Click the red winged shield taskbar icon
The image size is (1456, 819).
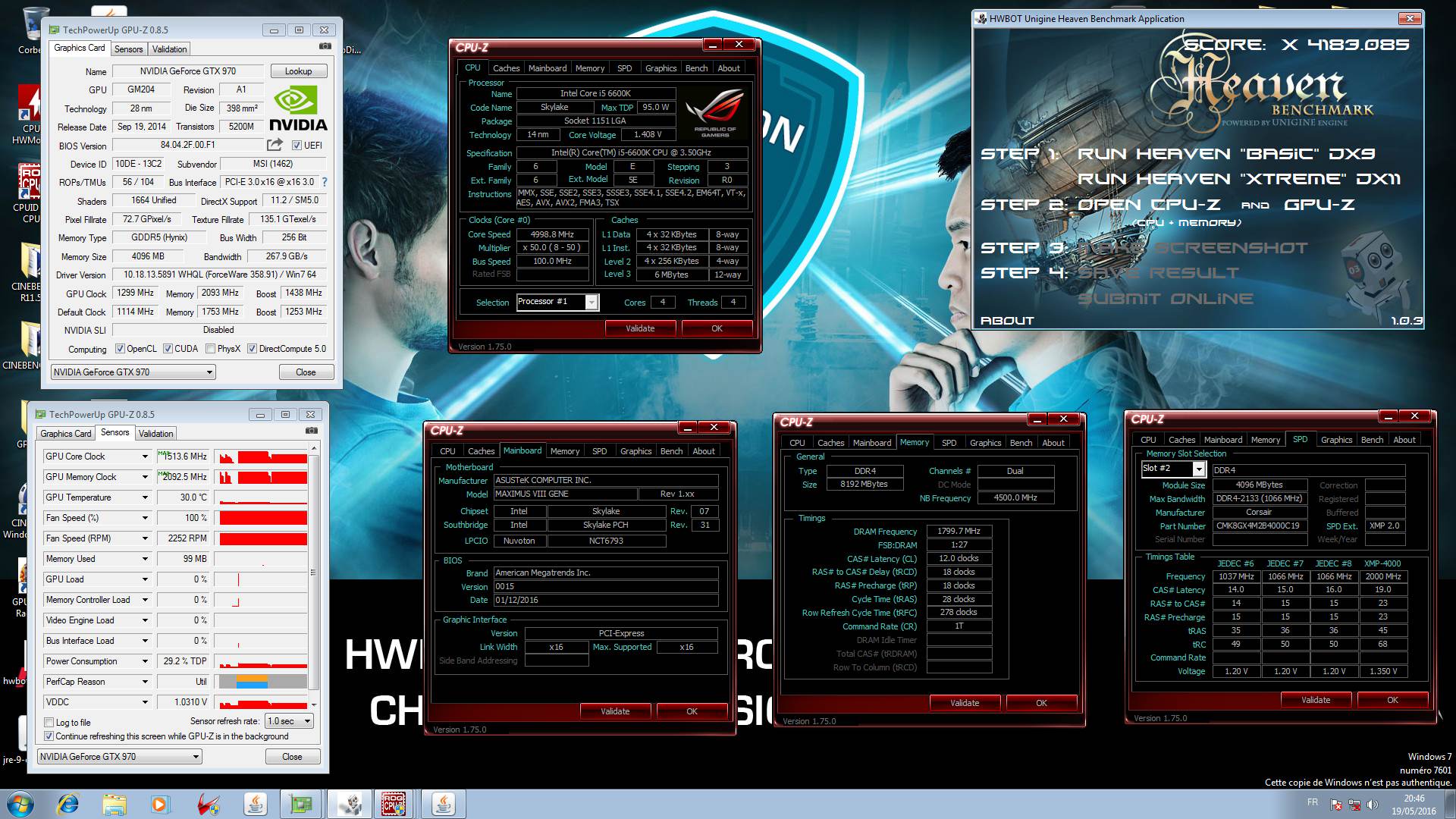pos(208,804)
